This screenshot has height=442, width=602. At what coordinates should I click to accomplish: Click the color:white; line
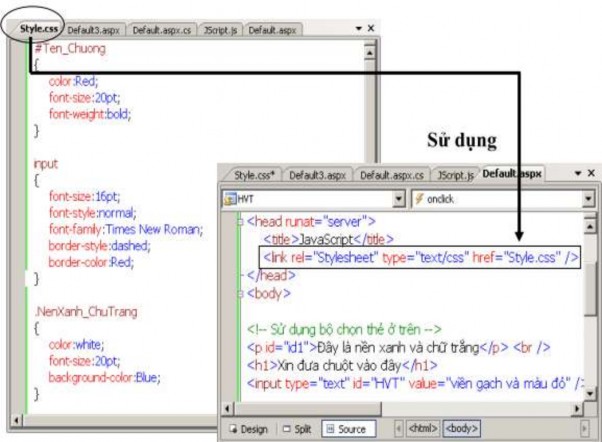tap(76, 344)
